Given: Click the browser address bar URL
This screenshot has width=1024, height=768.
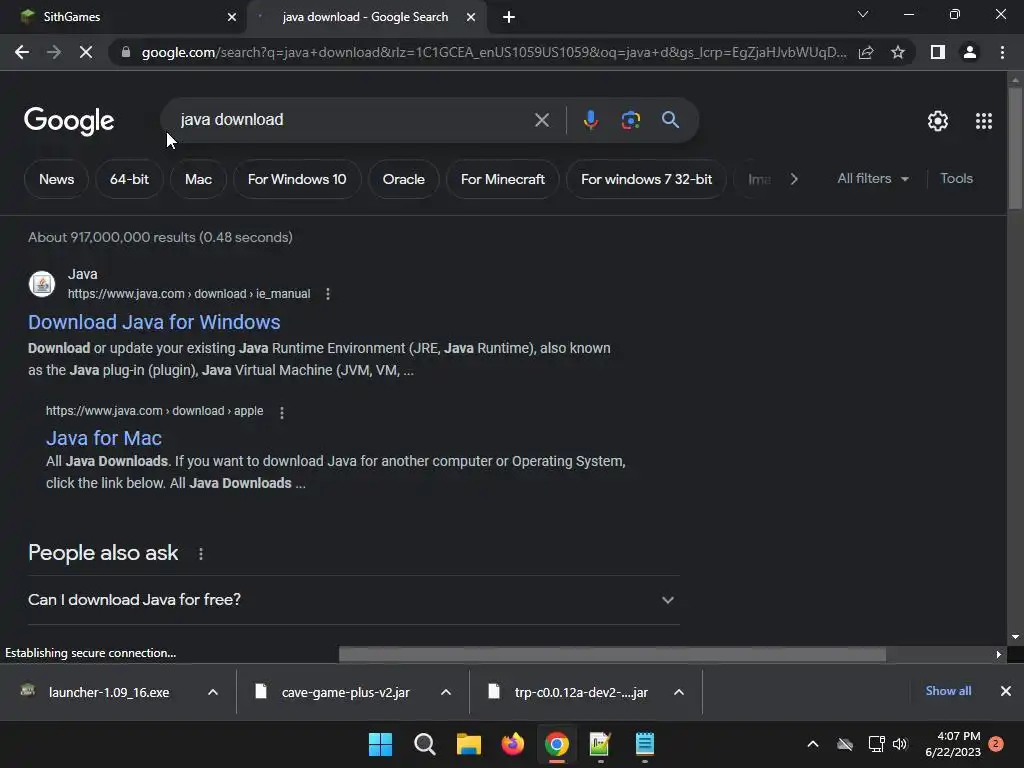Looking at the screenshot, I should (494, 52).
